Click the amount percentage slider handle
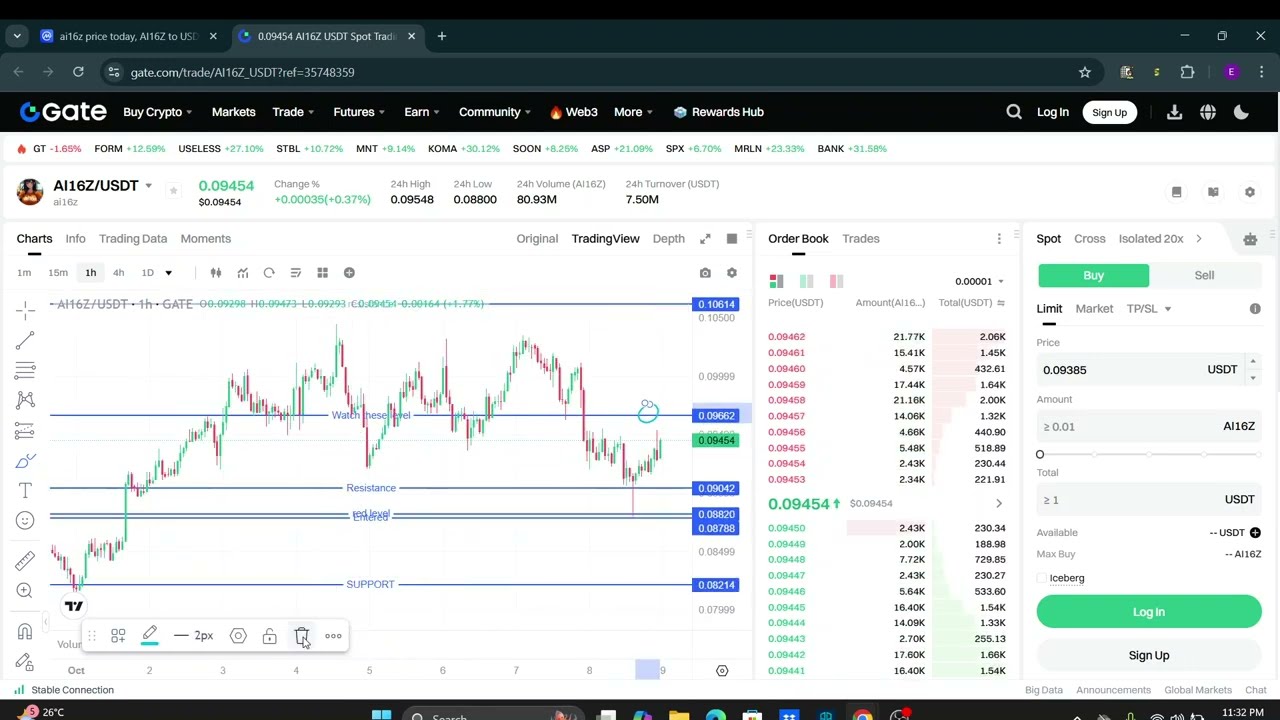 (1040, 455)
